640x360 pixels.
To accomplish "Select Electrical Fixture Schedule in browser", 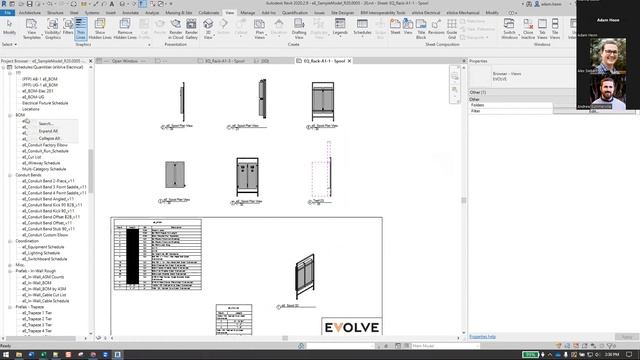I will pyautogui.click(x=45, y=103).
